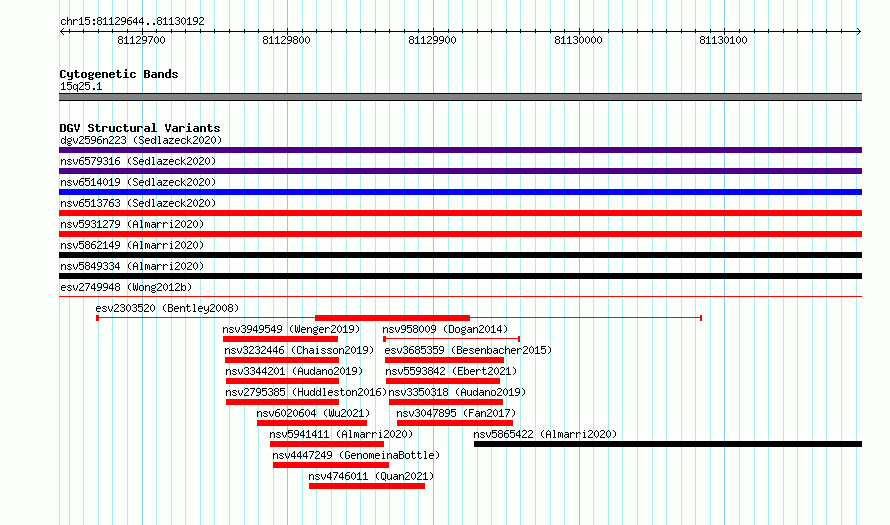Select the black bar for nsv5862149

point(460,255)
